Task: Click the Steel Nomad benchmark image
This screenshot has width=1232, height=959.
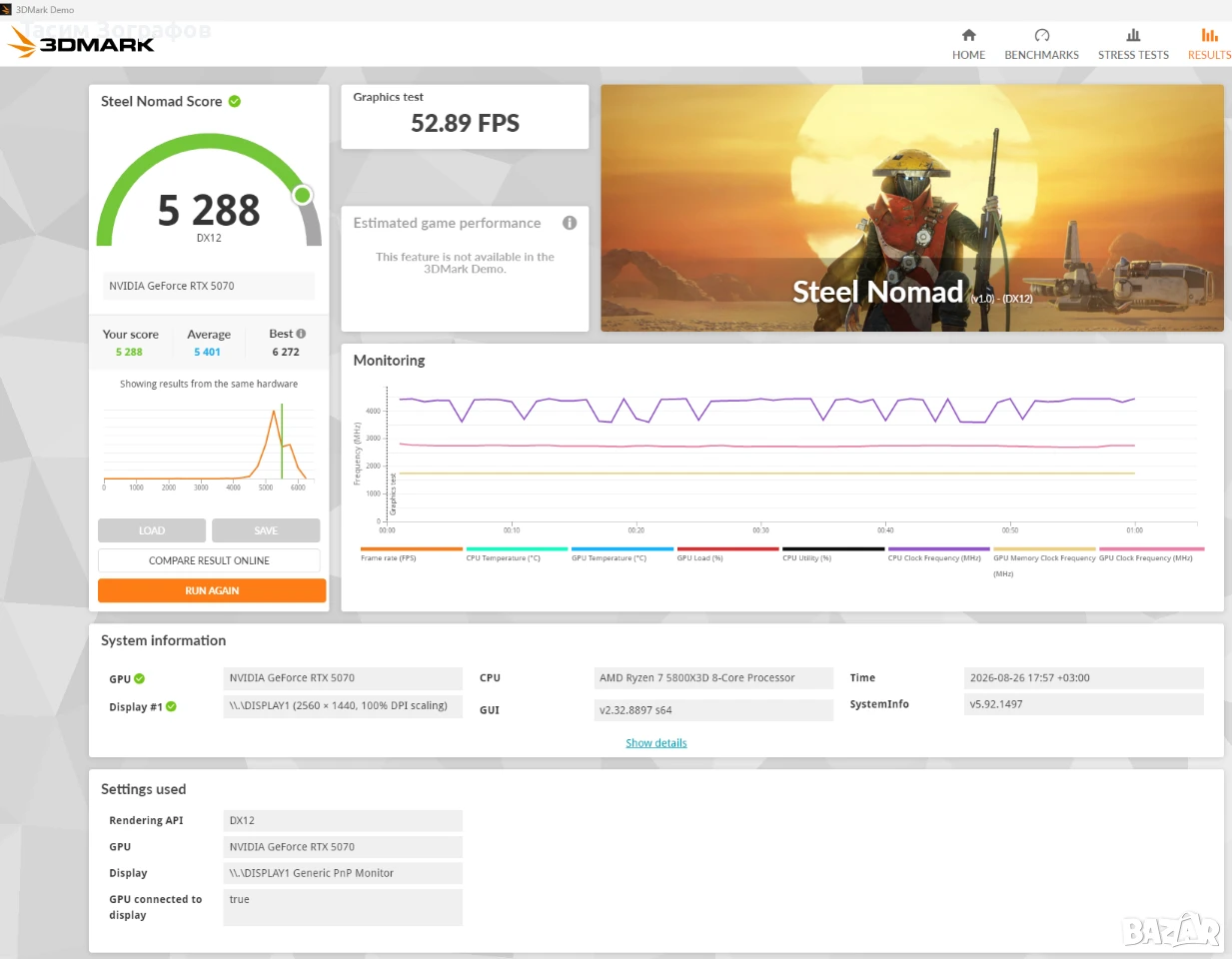Action: pyautogui.click(x=912, y=208)
